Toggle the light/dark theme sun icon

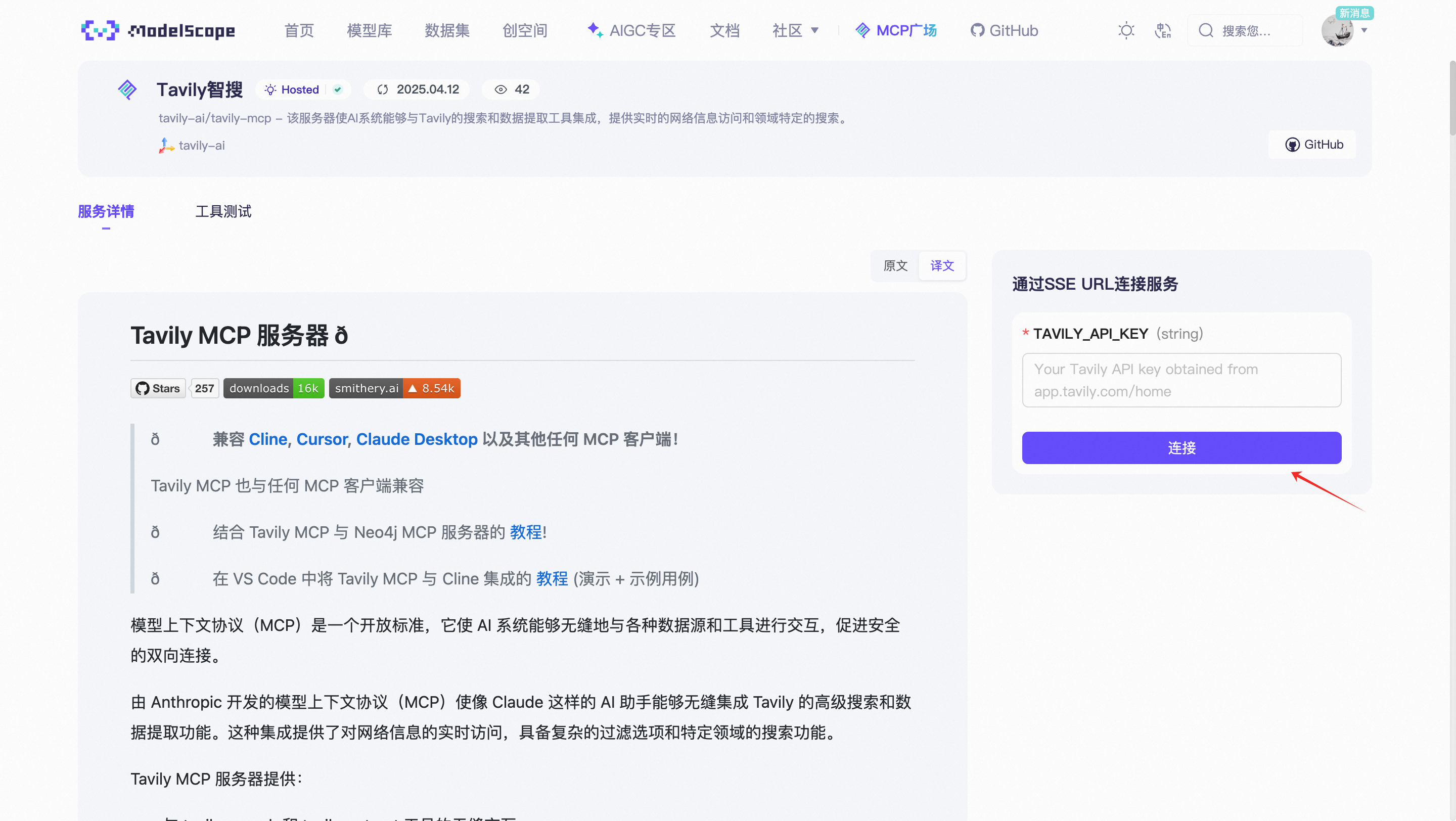(1126, 30)
